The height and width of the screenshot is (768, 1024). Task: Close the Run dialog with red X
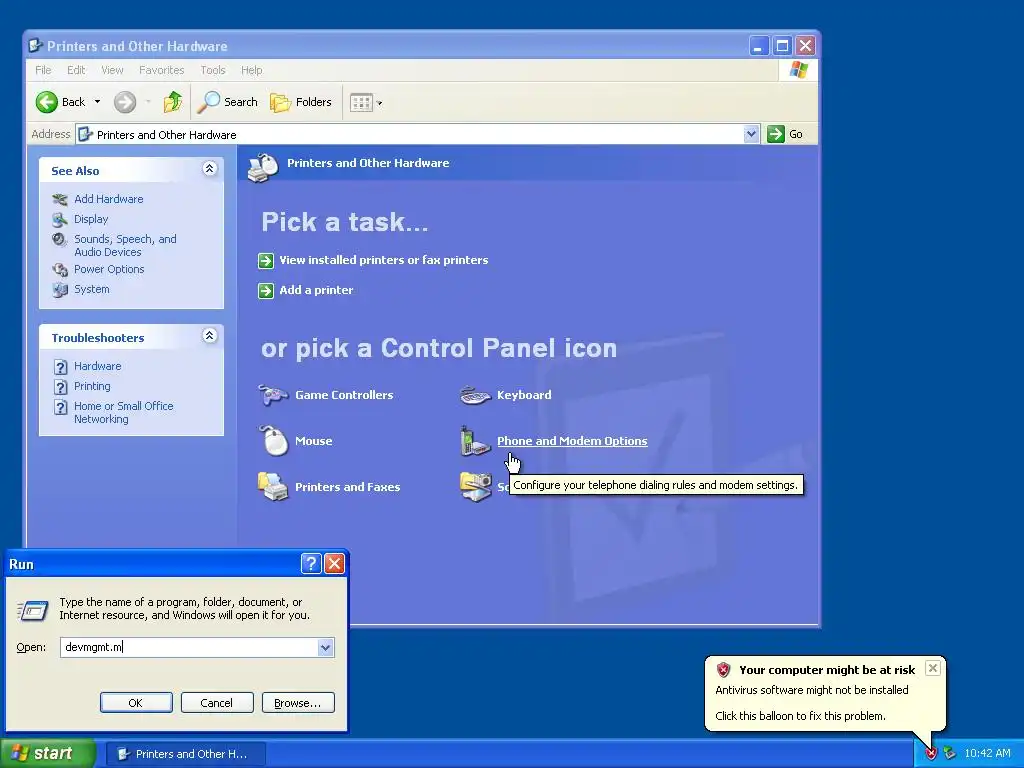(x=334, y=564)
